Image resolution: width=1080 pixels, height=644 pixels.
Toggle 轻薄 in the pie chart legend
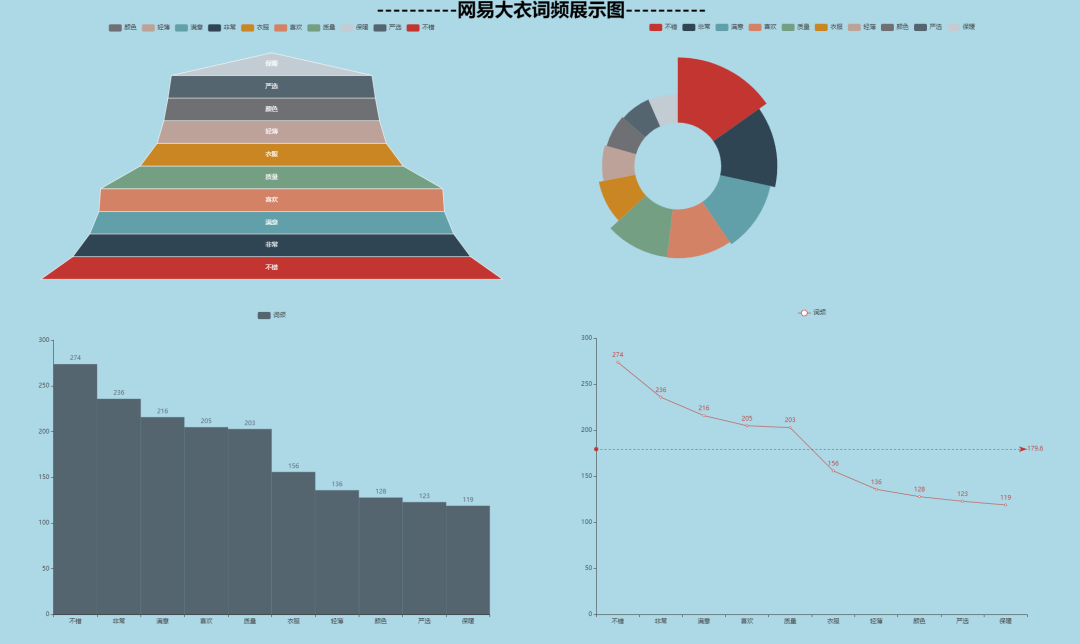click(862, 27)
